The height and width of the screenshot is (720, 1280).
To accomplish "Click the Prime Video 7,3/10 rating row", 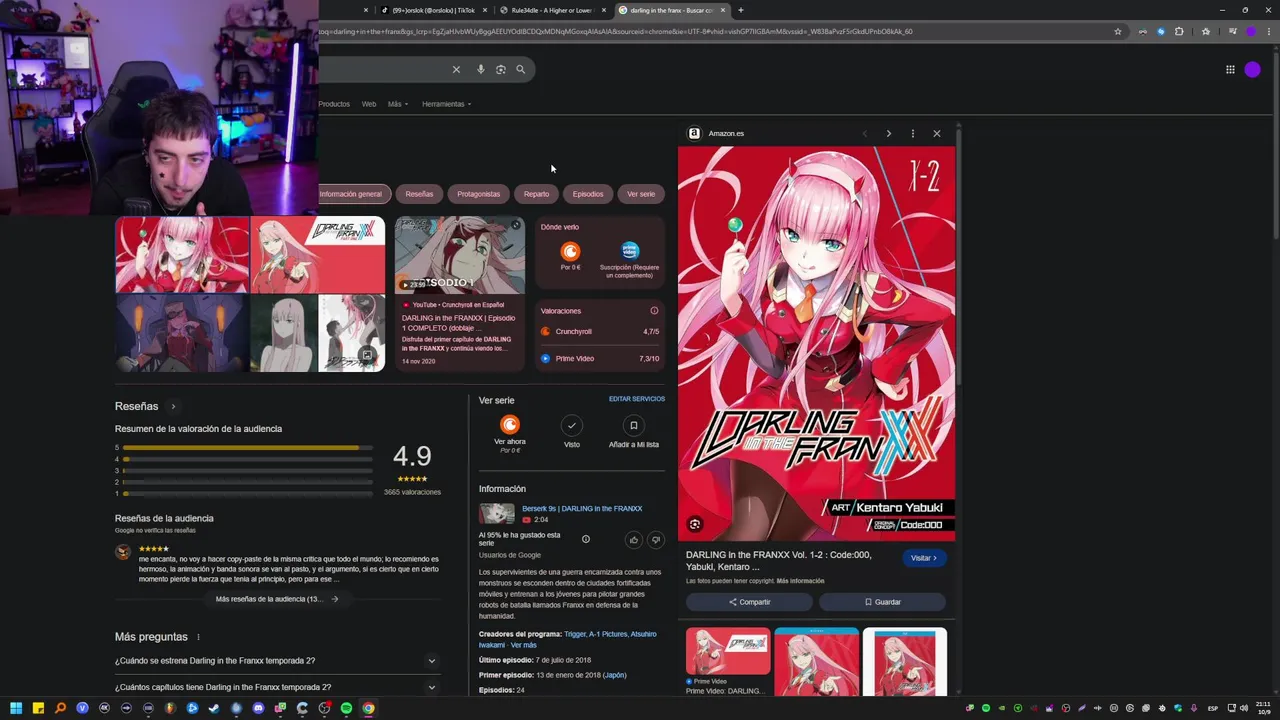I will pos(600,358).
